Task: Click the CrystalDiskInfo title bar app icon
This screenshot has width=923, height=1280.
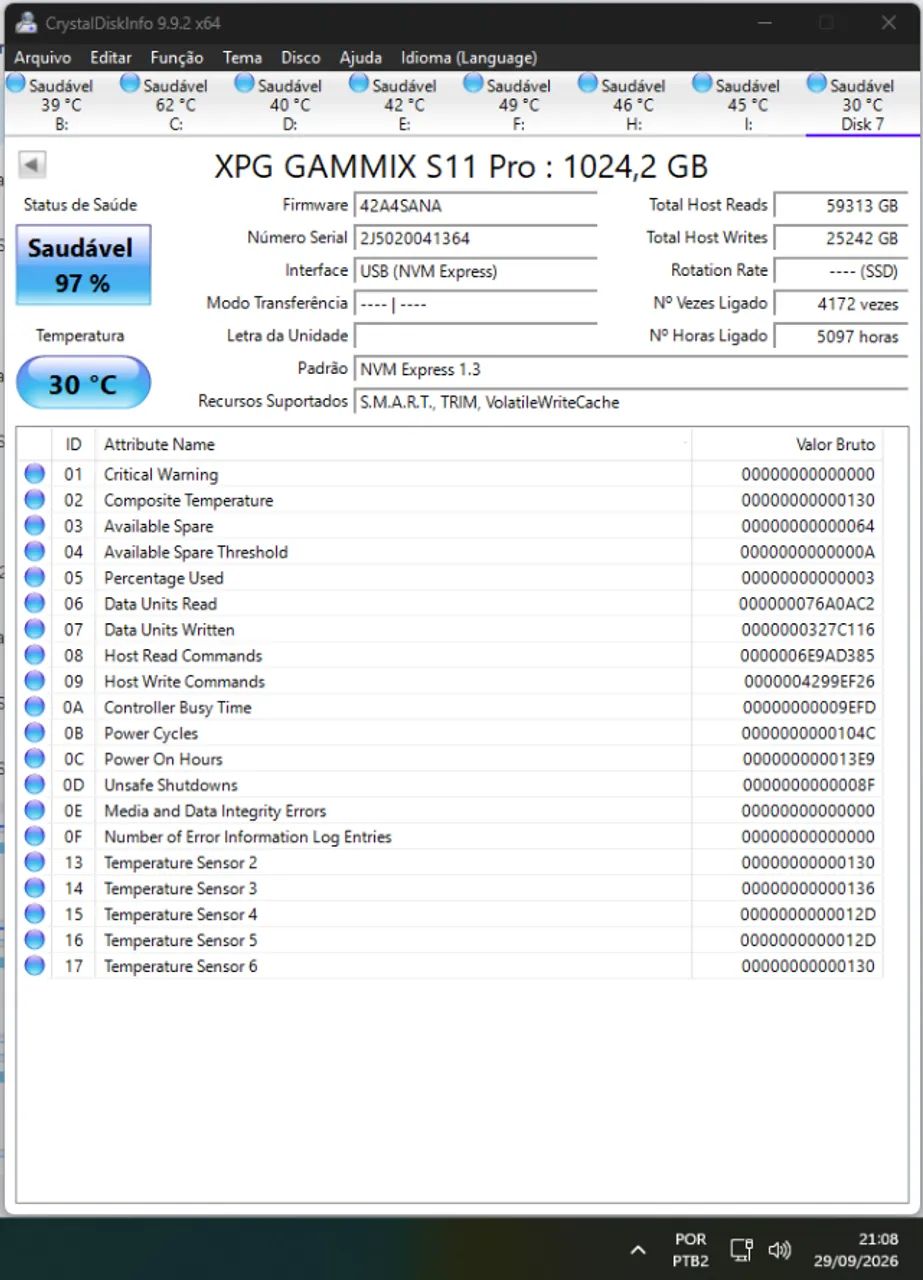Action: pyautogui.click(x=27, y=22)
